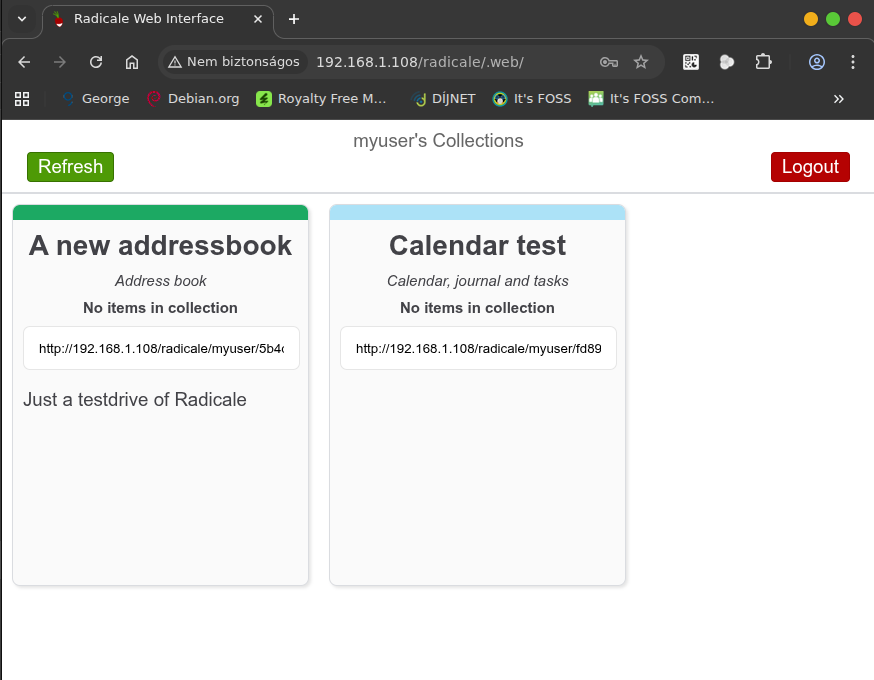
Task: Expand the hidden bookmarks overflow chevron
Action: pos(838,99)
